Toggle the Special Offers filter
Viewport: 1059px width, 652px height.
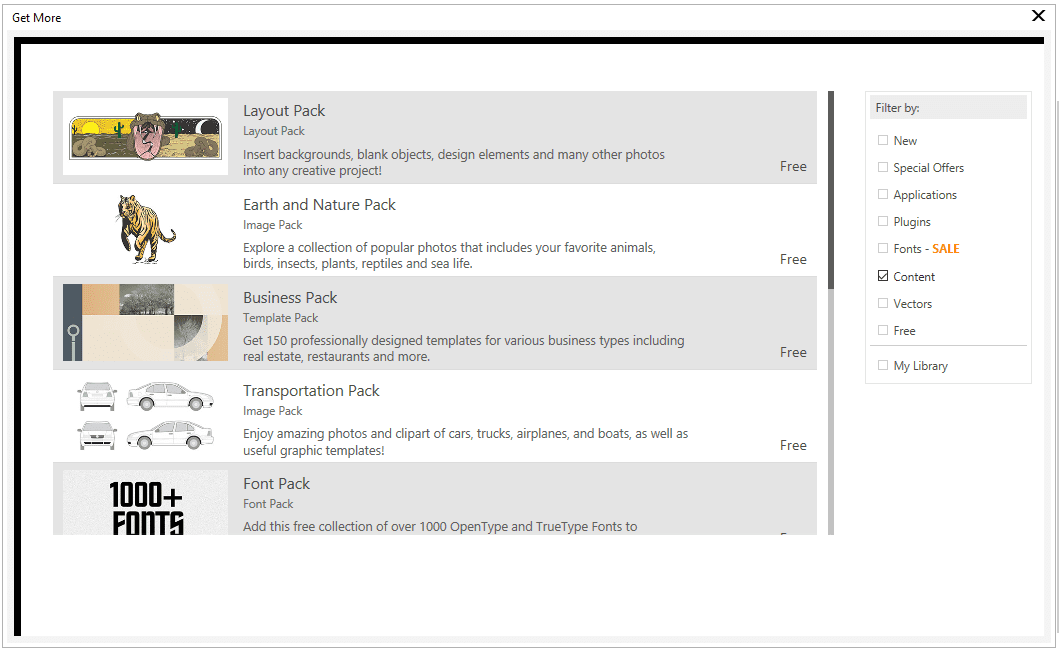883,168
